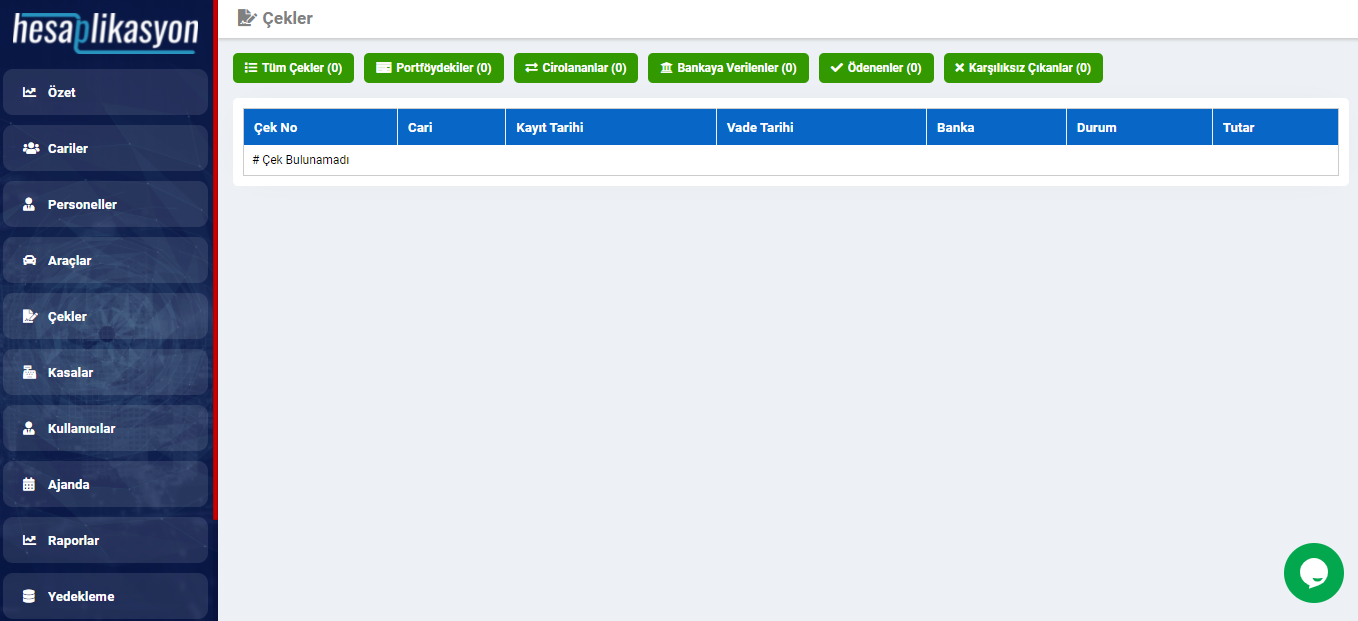Viewport: 1358px width, 621px height.
Task: Click the Çekler page heading text
Action: (287, 18)
